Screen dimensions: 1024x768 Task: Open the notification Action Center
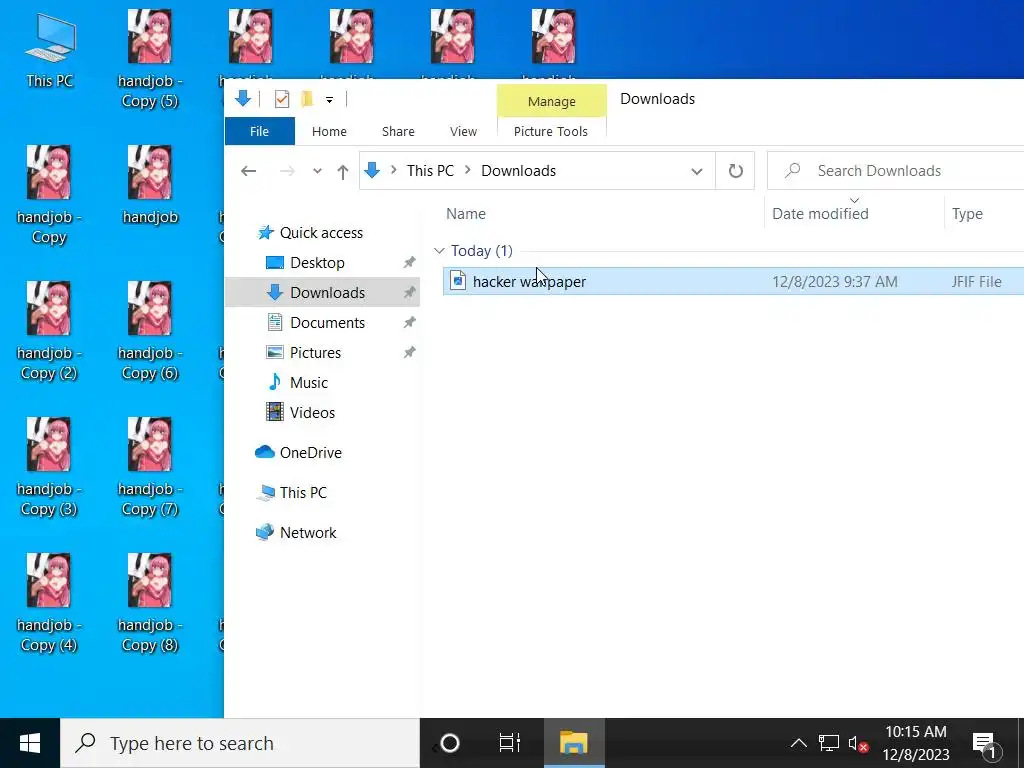(x=986, y=744)
